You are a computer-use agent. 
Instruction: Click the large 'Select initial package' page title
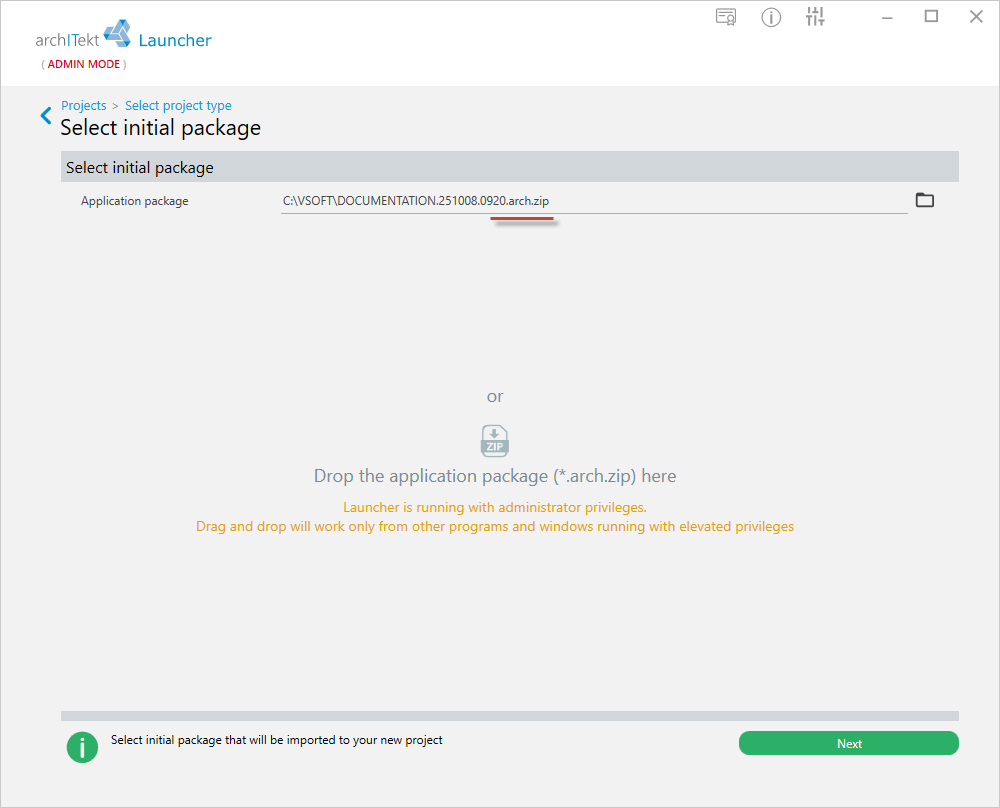(x=161, y=128)
